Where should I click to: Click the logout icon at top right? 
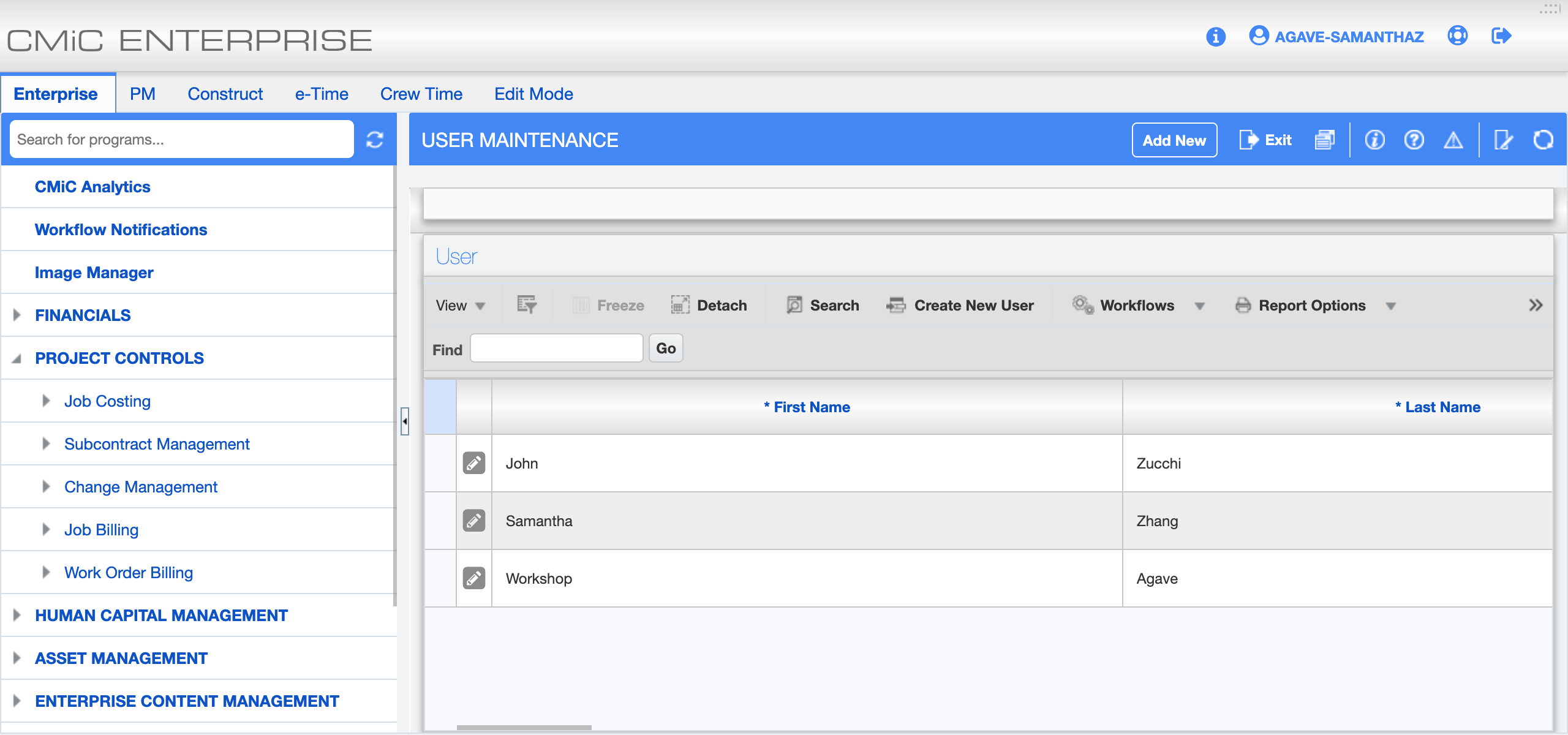[1501, 36]
